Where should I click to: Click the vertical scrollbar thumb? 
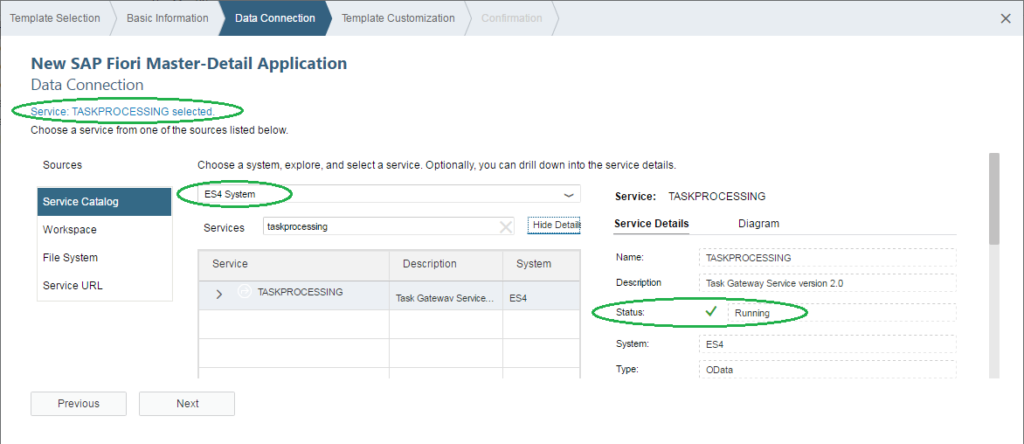[x=994, y=198]
